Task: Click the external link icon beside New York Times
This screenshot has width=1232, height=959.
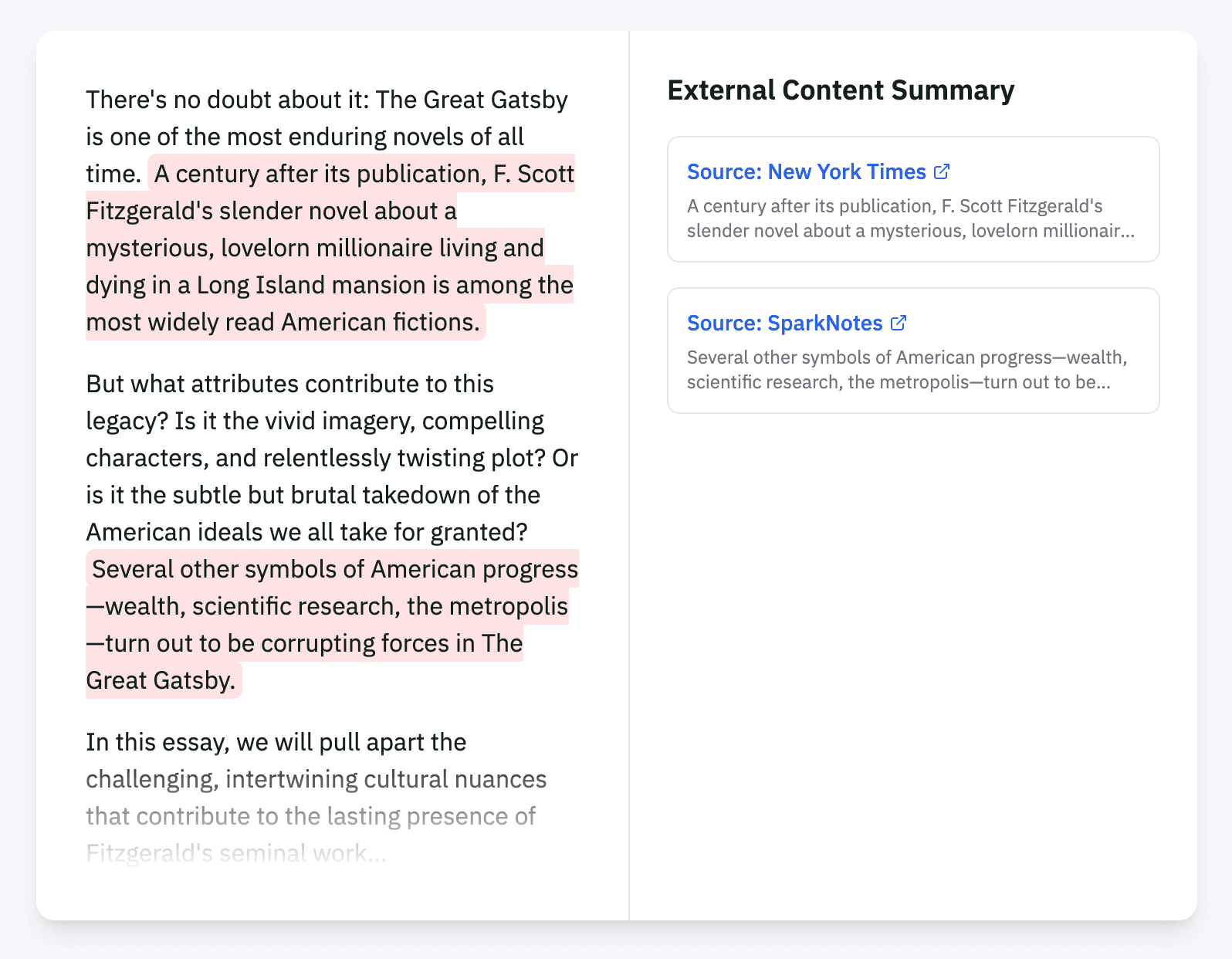Action: (x=942, y=171)
